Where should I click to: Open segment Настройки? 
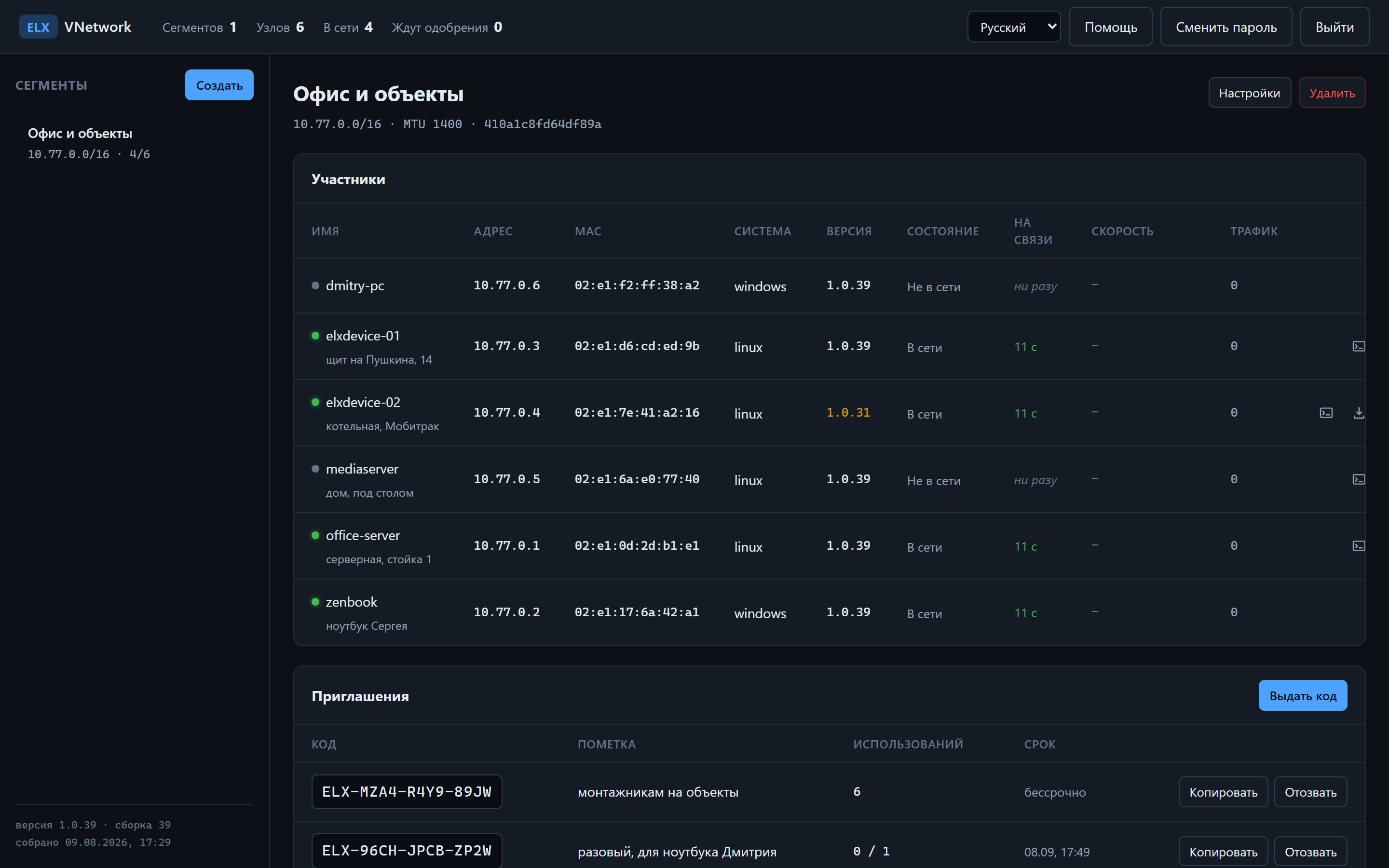click(x=1250, y=93)
